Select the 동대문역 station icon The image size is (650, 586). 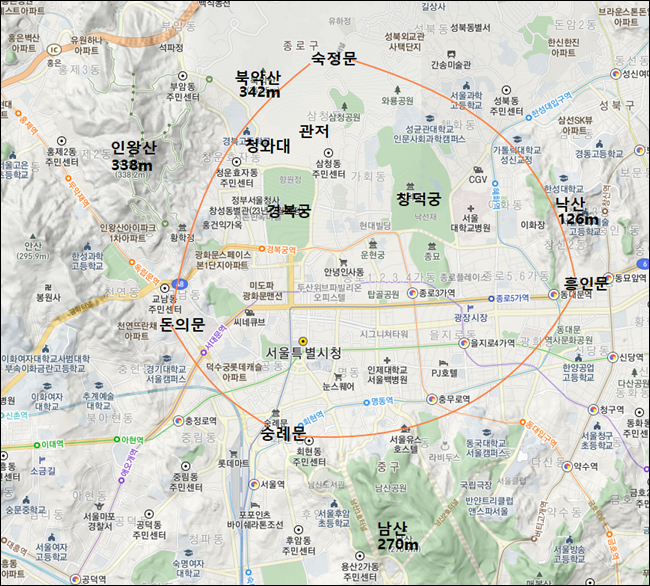pos(554,294)
